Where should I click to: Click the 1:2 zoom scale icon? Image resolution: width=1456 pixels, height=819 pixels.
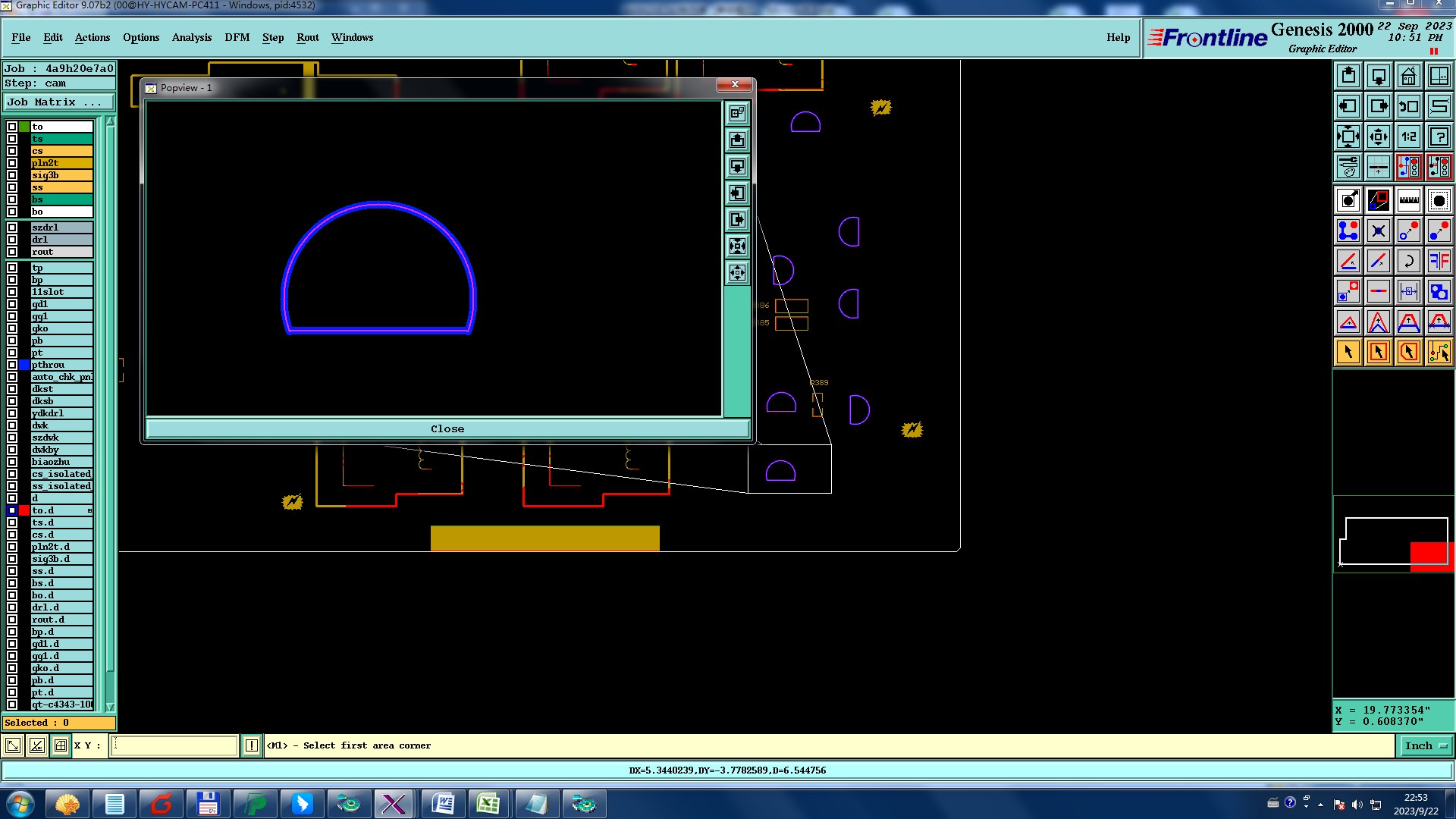pyautogui.click(x=1408, y=136)
